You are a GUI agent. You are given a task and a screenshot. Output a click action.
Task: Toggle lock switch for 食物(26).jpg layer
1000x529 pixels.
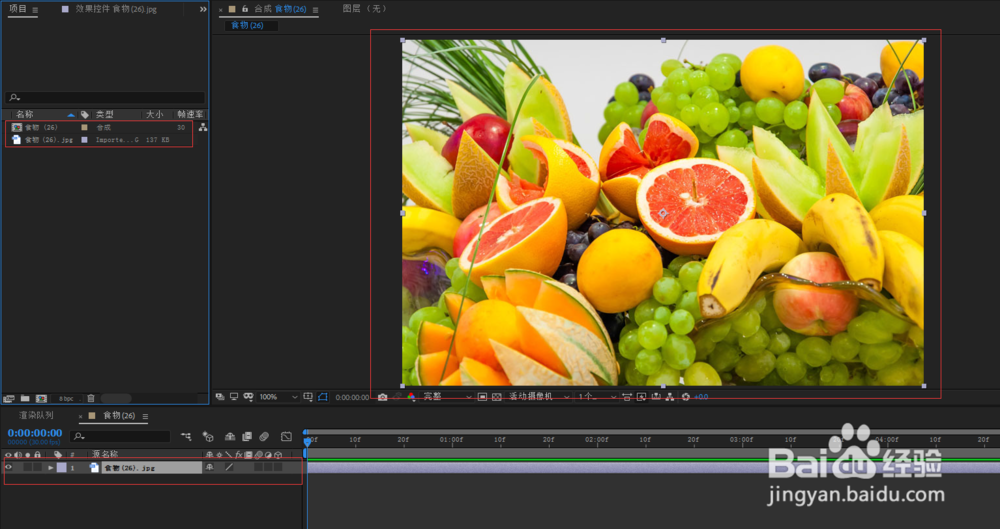pos(38,468)
